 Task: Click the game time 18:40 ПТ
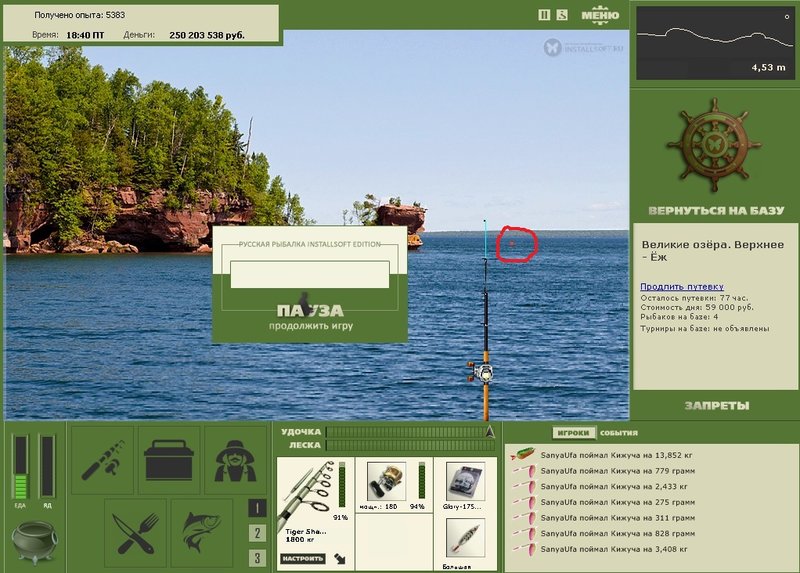click(x=85, y=35)
